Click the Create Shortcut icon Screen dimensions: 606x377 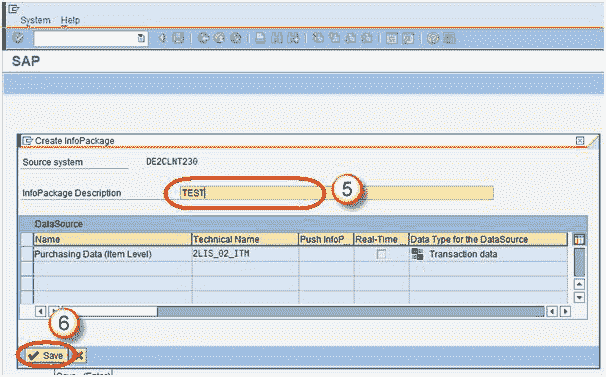(x=408, y=38)
